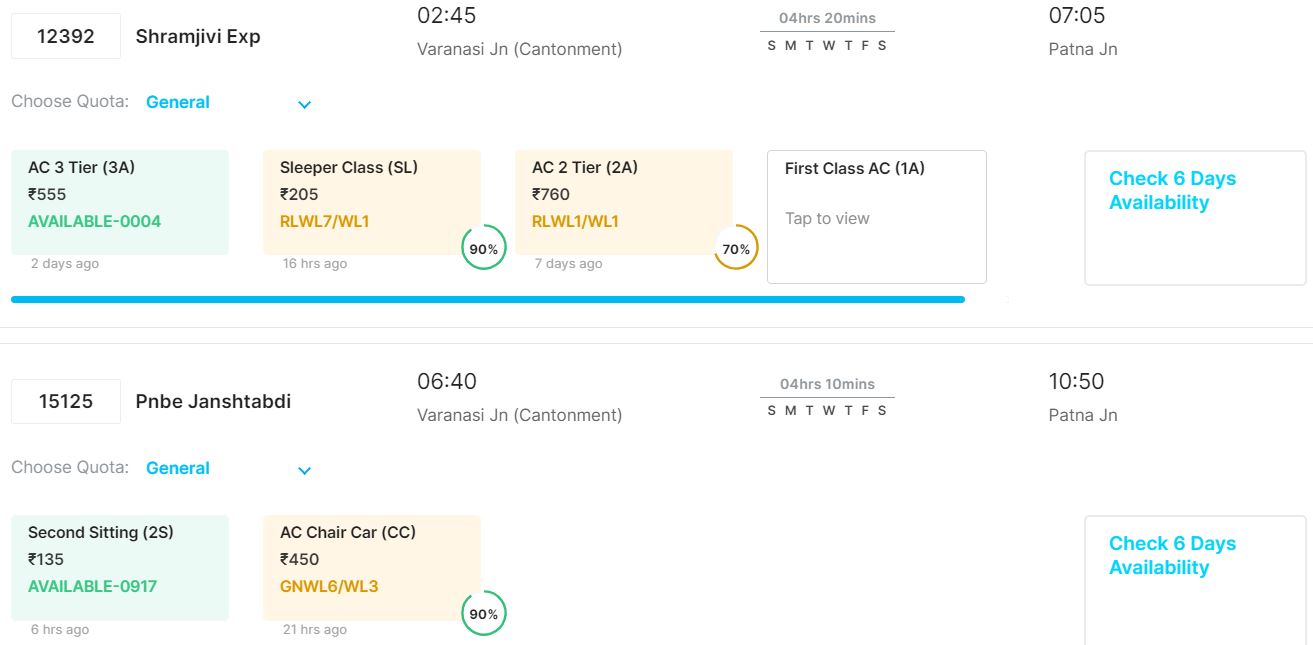The height and width of the screenshot is (645, 1313).
Task: Select the Second Sitting (2S) card
Action: pos(120,567)
